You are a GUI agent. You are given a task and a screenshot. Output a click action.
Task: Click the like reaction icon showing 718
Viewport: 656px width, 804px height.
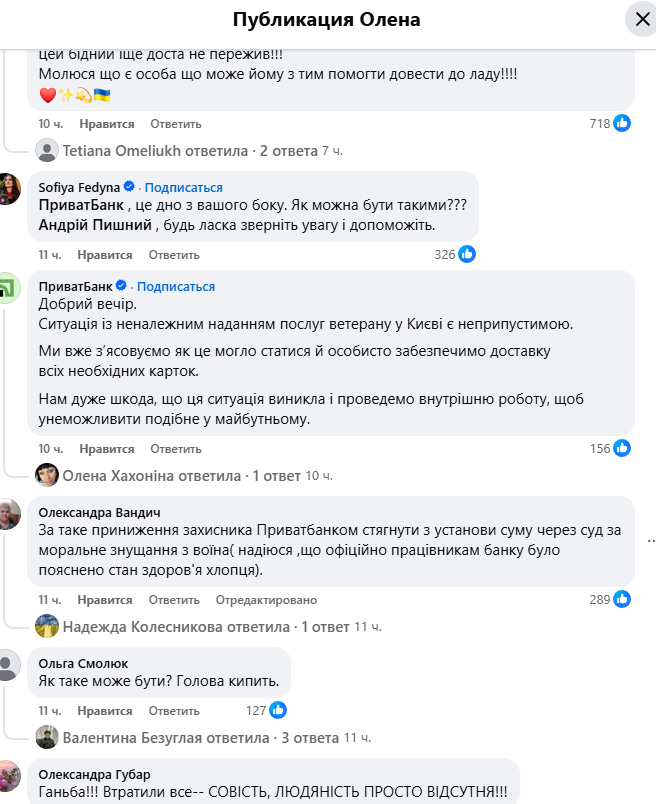622,124
